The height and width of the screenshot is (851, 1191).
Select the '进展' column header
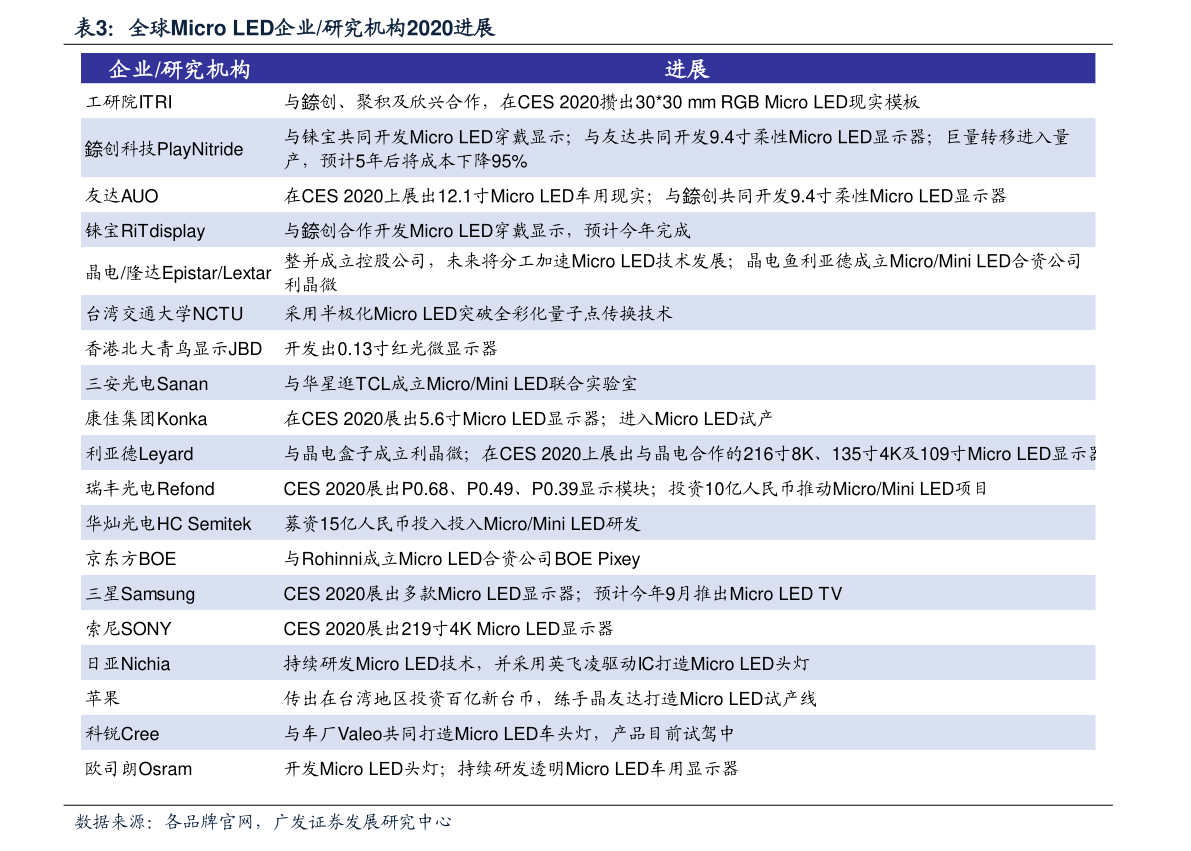pyautogui.click(x=686, y=69)
